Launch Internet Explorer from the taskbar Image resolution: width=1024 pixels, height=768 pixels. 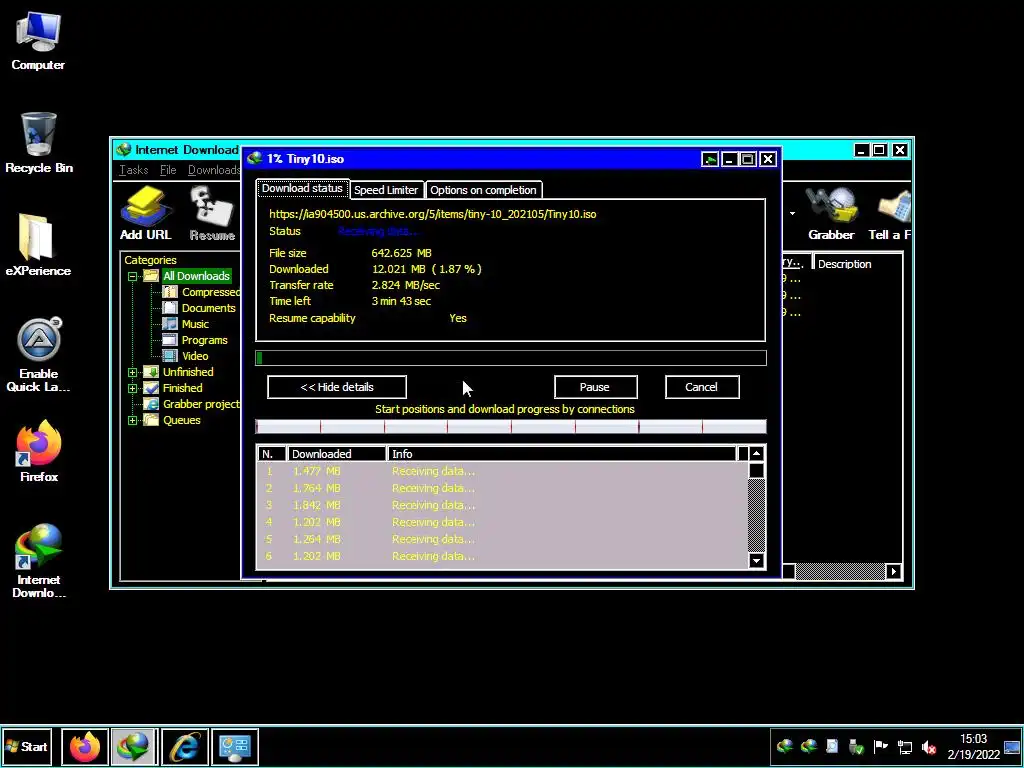[185, 746]
